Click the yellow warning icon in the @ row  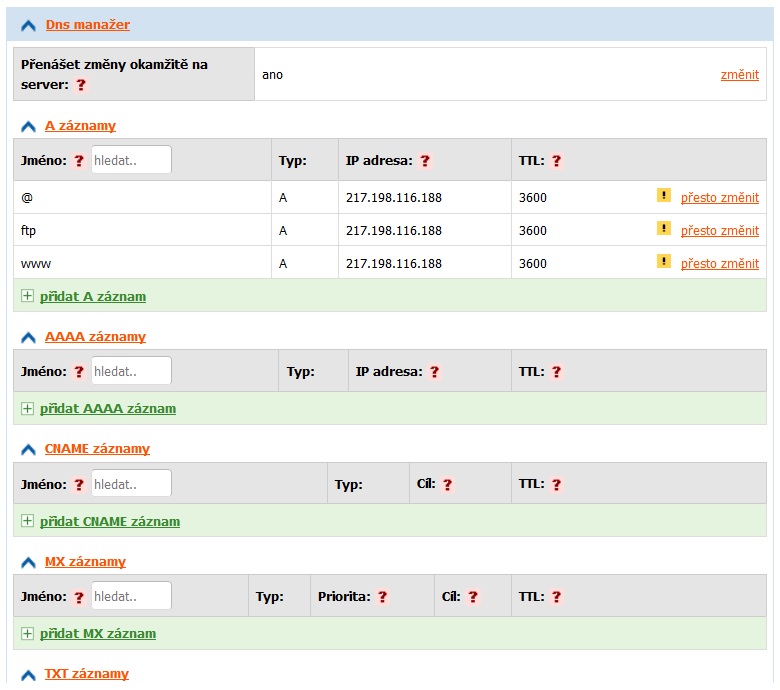click(663, 196)
